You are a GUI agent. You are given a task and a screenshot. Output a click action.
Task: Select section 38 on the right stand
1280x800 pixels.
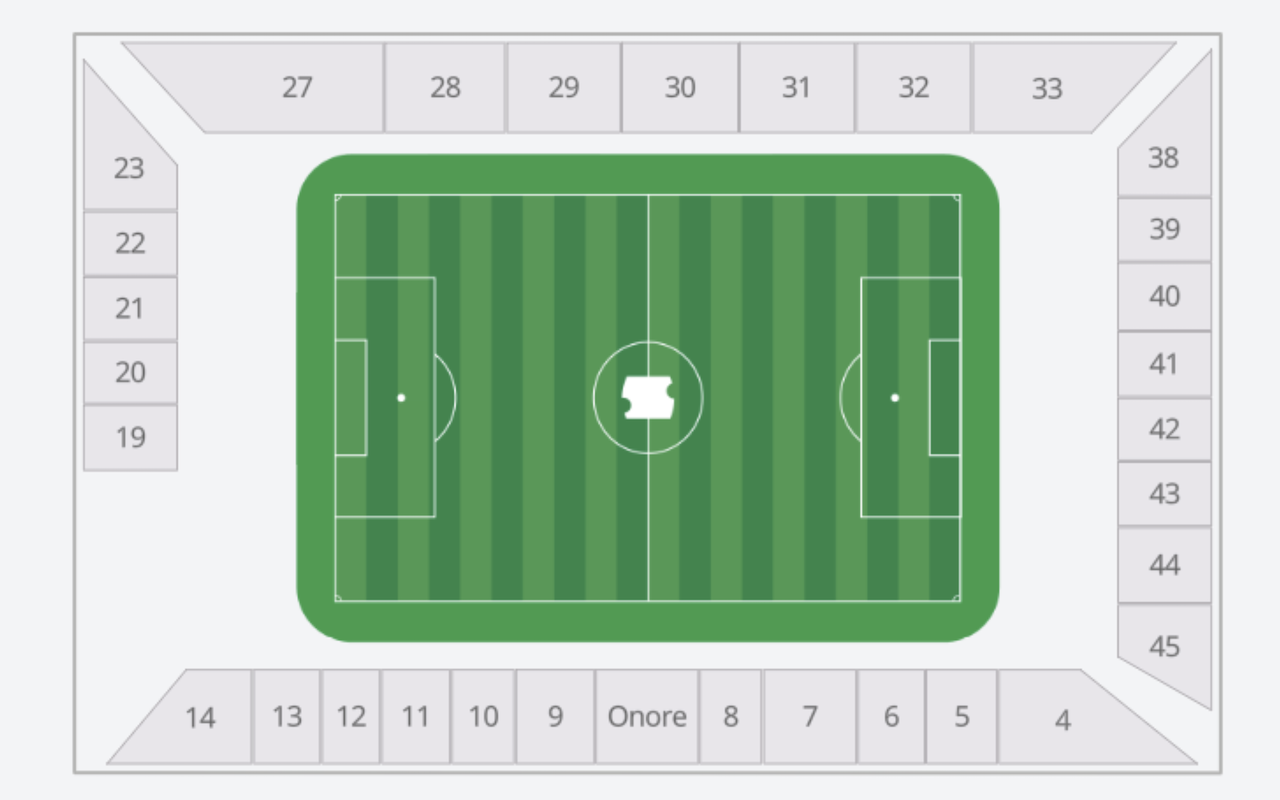1164,140
